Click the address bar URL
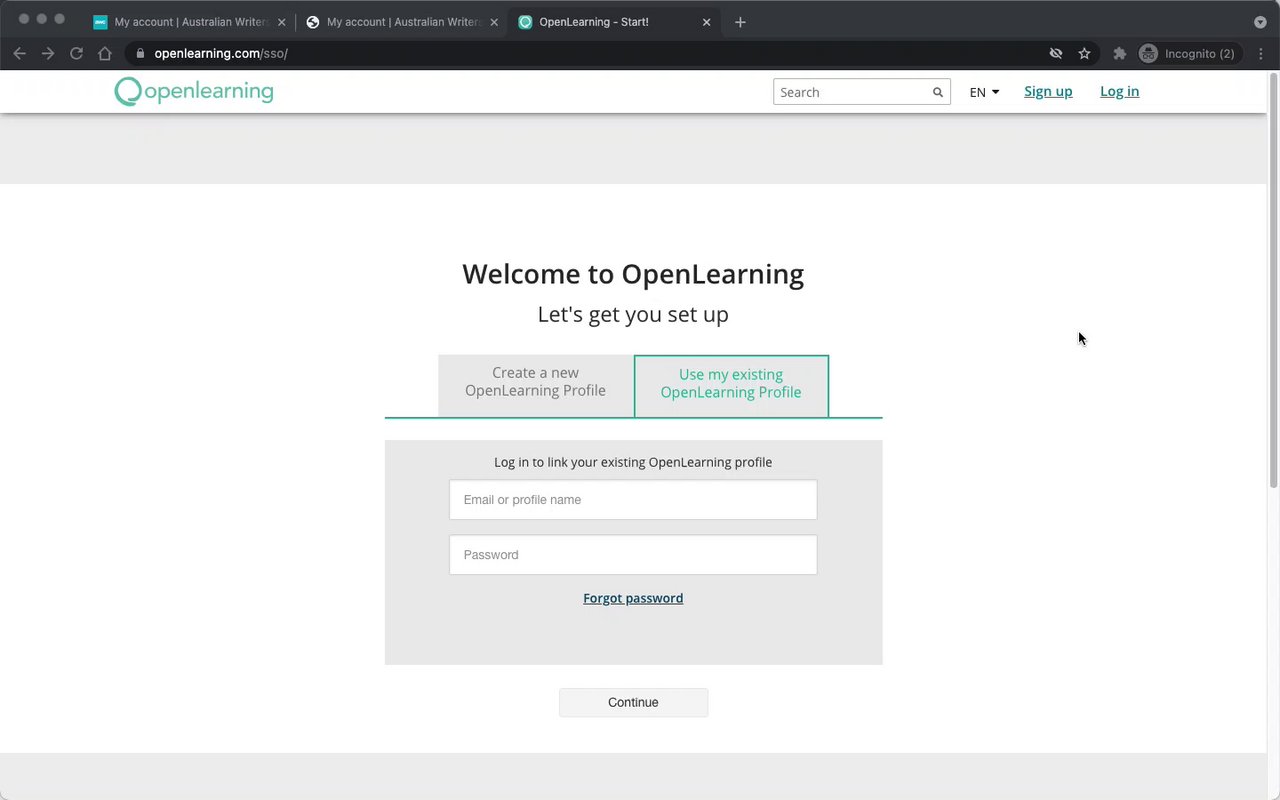This screenshot has height=800, width=1280. [221, 53]
